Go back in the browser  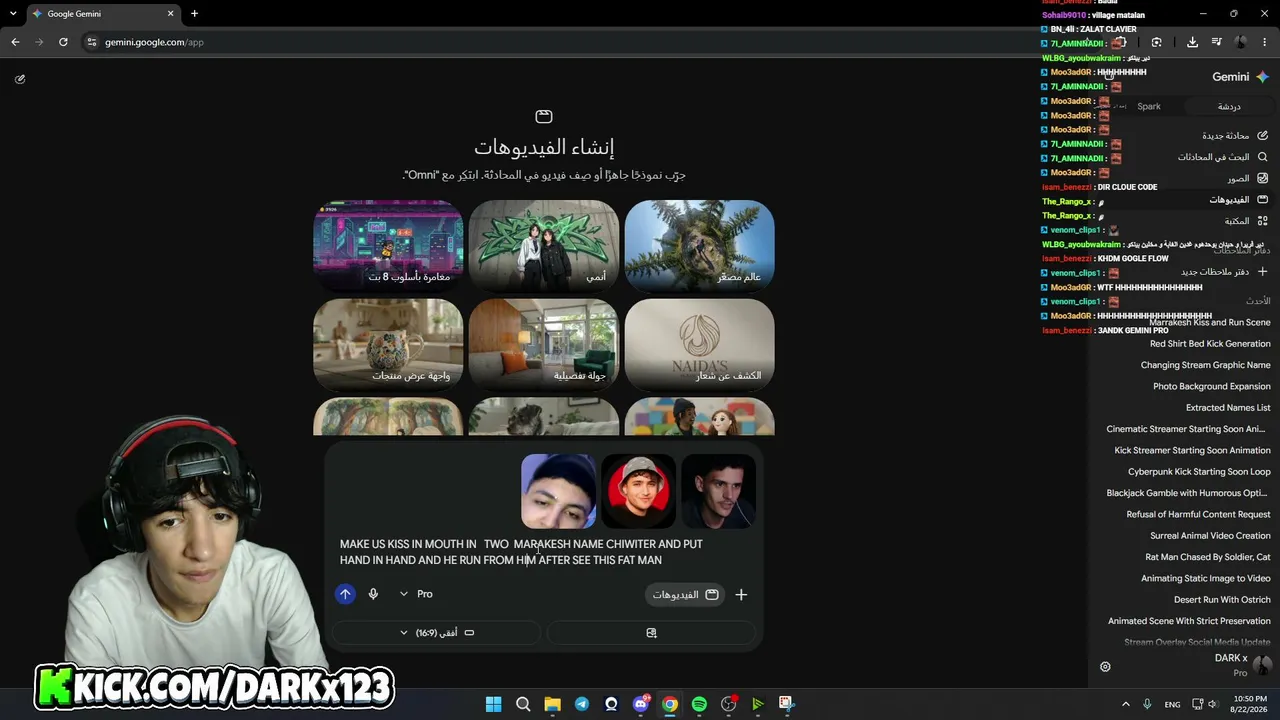pyautogui.click(x=15, y=42)
